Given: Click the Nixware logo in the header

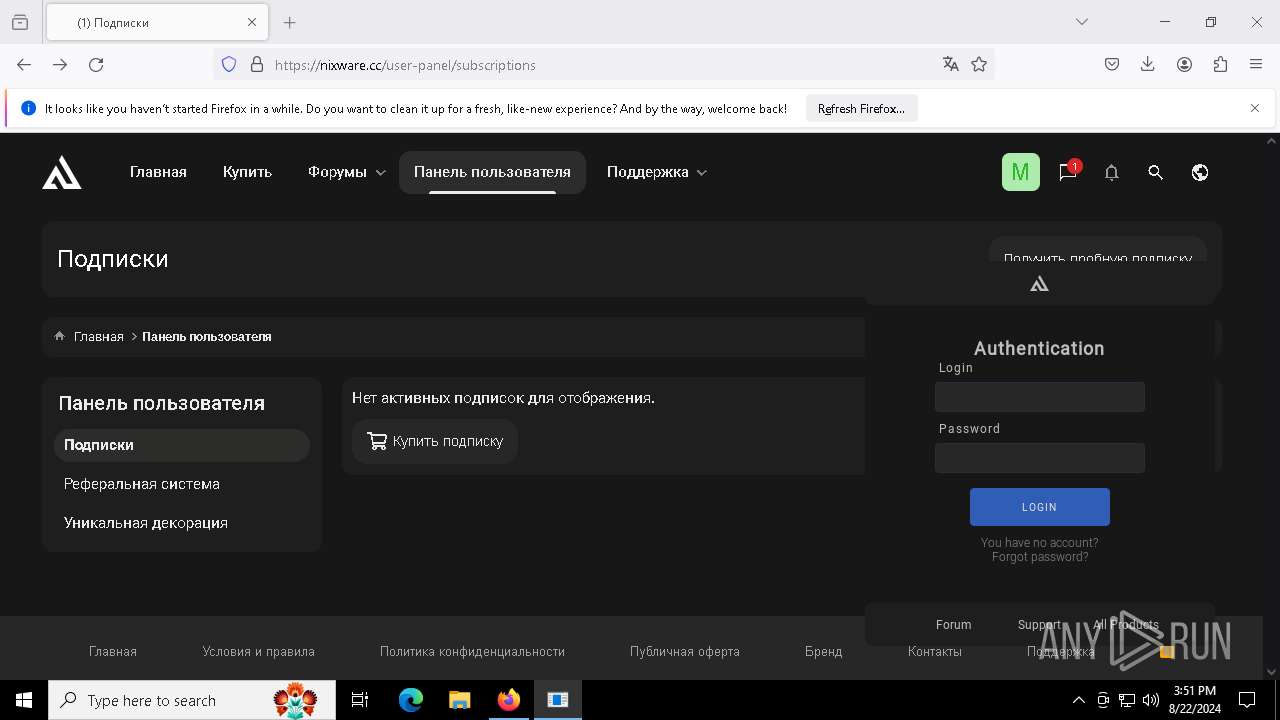Looking at the screenshot, I should [62, 172].
